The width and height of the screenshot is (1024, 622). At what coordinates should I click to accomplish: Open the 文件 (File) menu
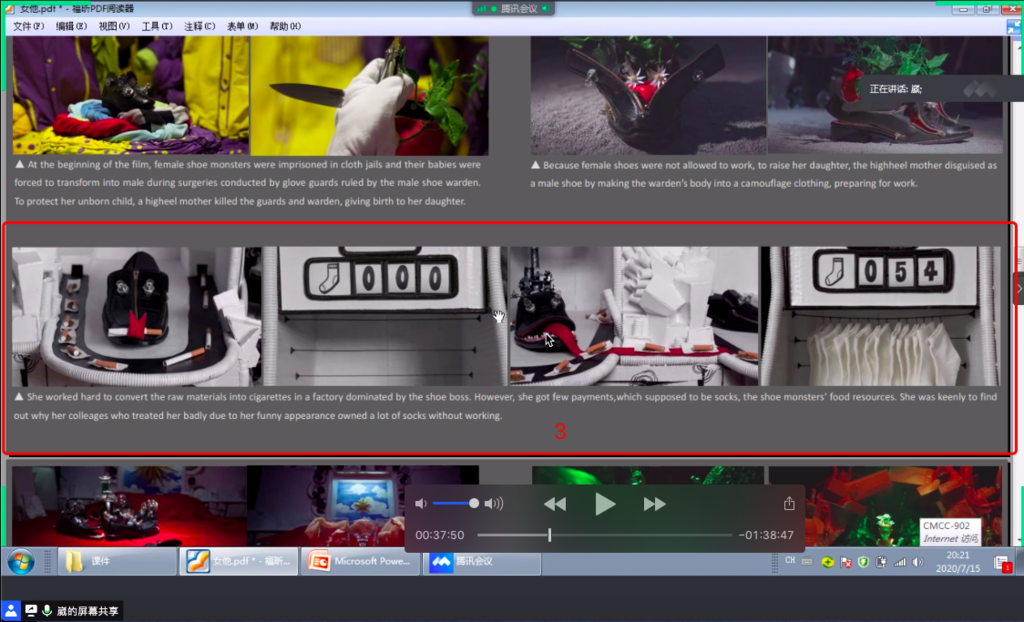[29, 26]
